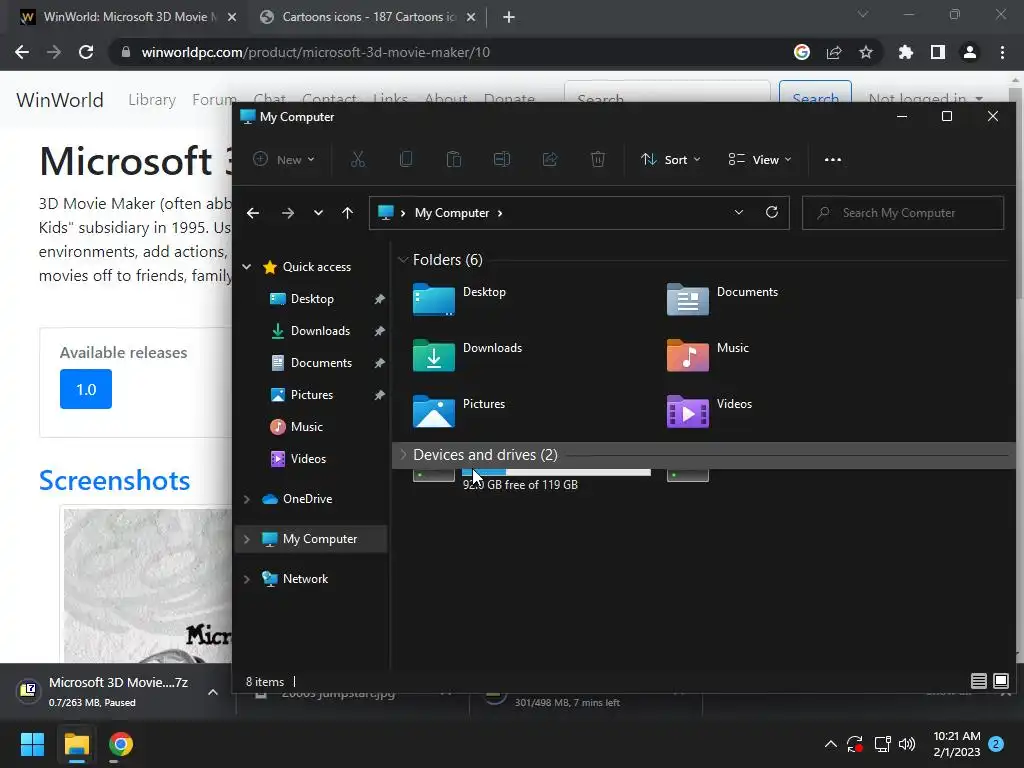Image resolution: width=1024 pixels, height=768 pixels.
Task: Open Windows Start menu
Action: [x=32, y=744]
